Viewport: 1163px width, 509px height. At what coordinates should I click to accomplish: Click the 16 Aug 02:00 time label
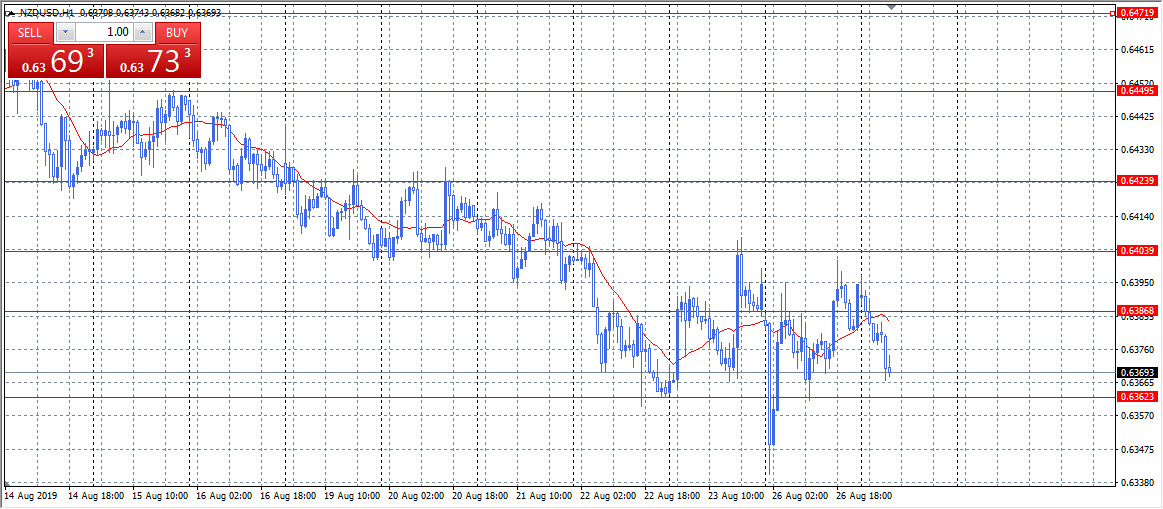point(223,495)
